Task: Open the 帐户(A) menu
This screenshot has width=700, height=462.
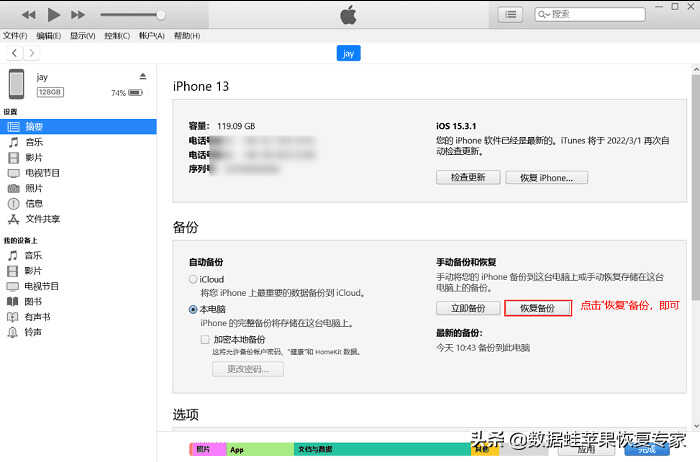Action: point(152,36)
